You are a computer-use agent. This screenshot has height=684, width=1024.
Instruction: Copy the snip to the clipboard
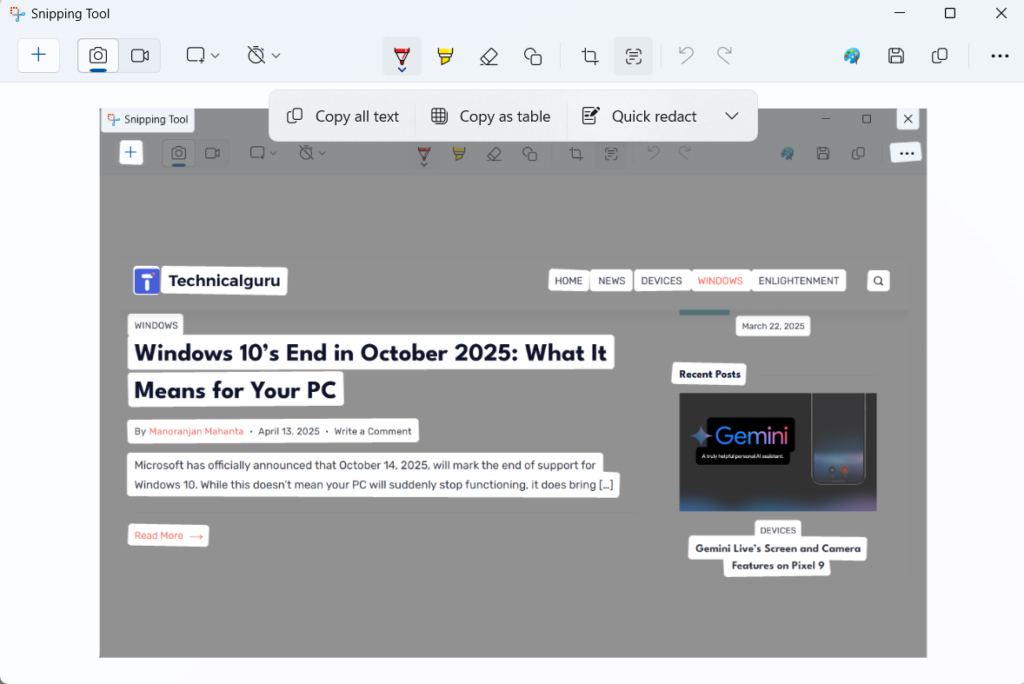tap(940, 56)
